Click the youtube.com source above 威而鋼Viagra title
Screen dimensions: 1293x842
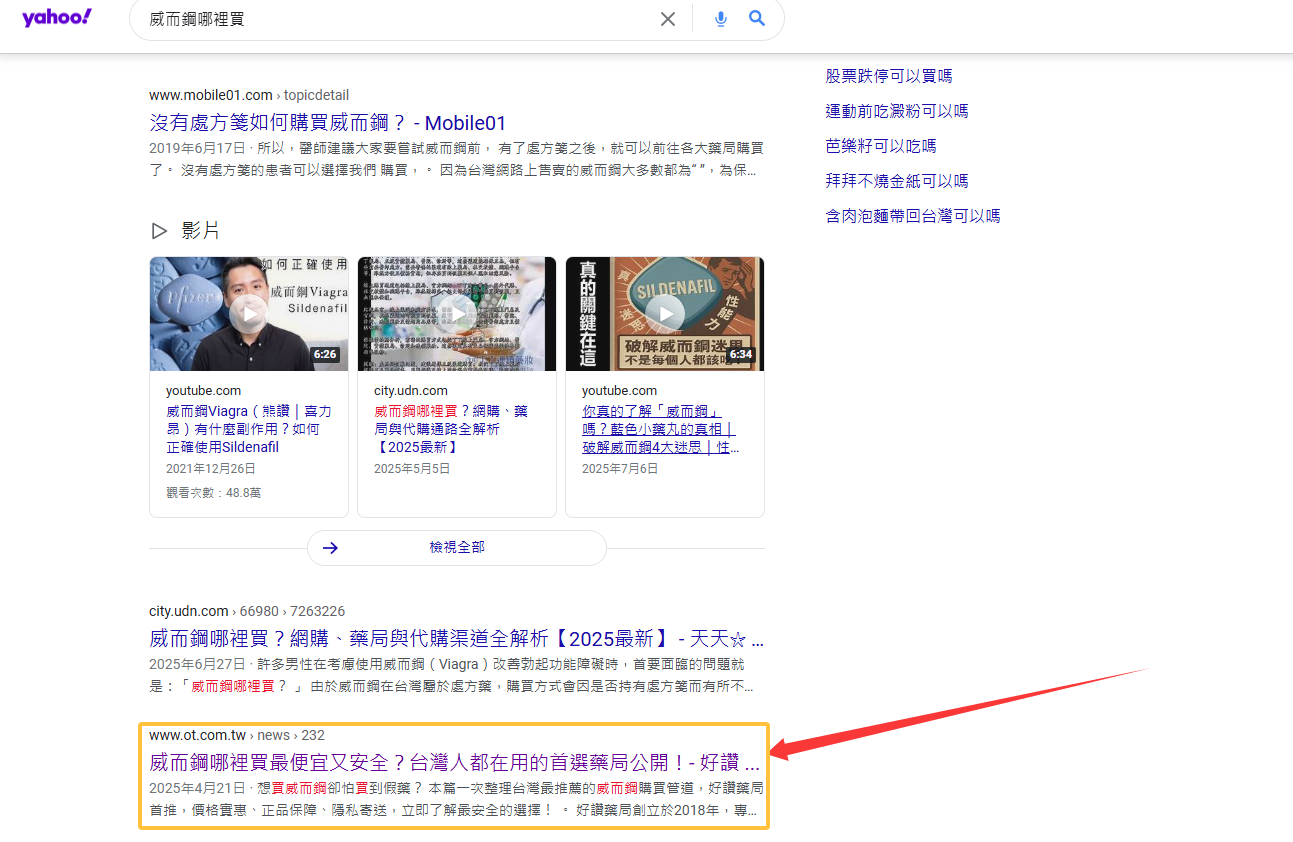[x=203, y=390]
